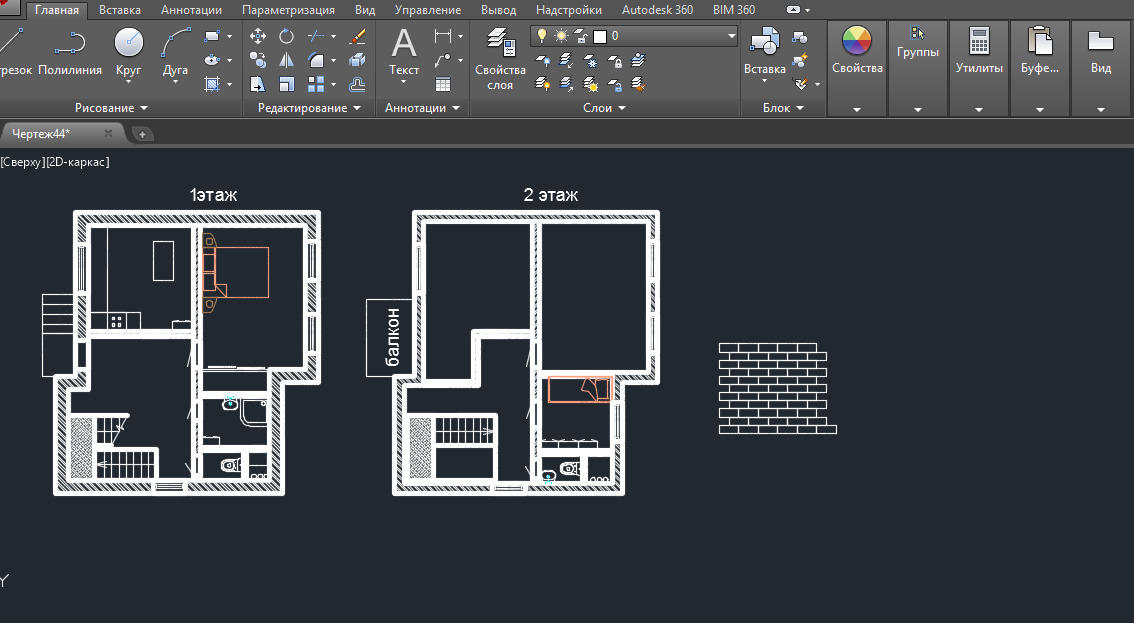Image resolution: width=1134 pixels, height=623 pixels.
Task: Click the Create Block icon
Action: (800, 37)
